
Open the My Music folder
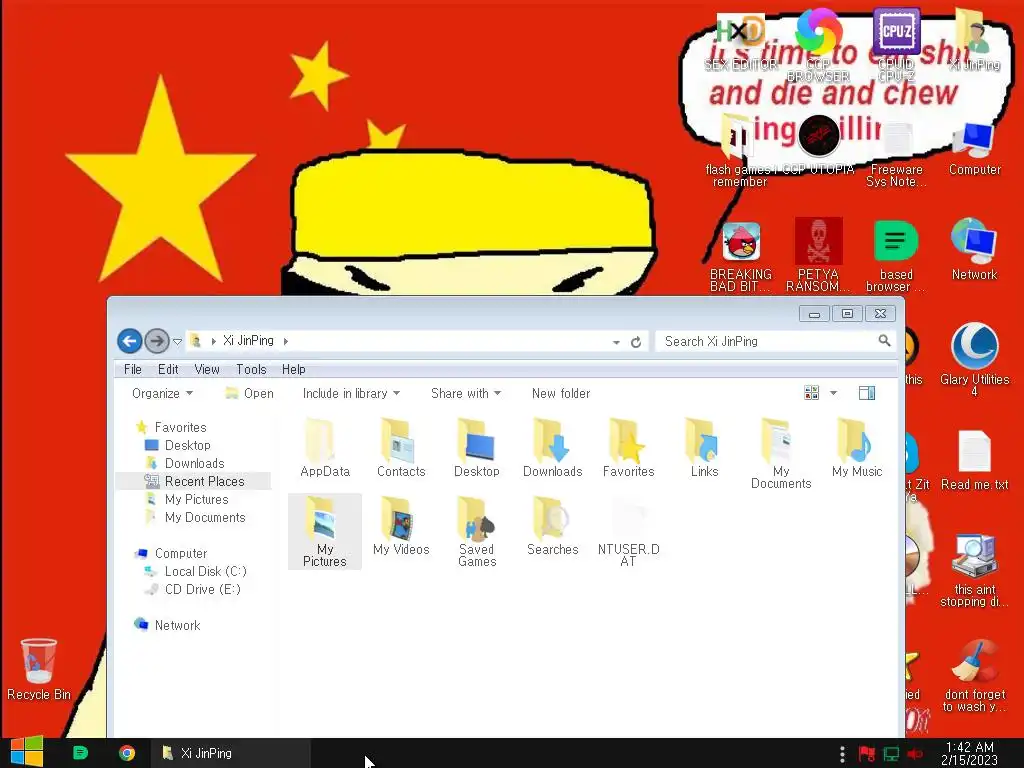[x=857, y=449]
